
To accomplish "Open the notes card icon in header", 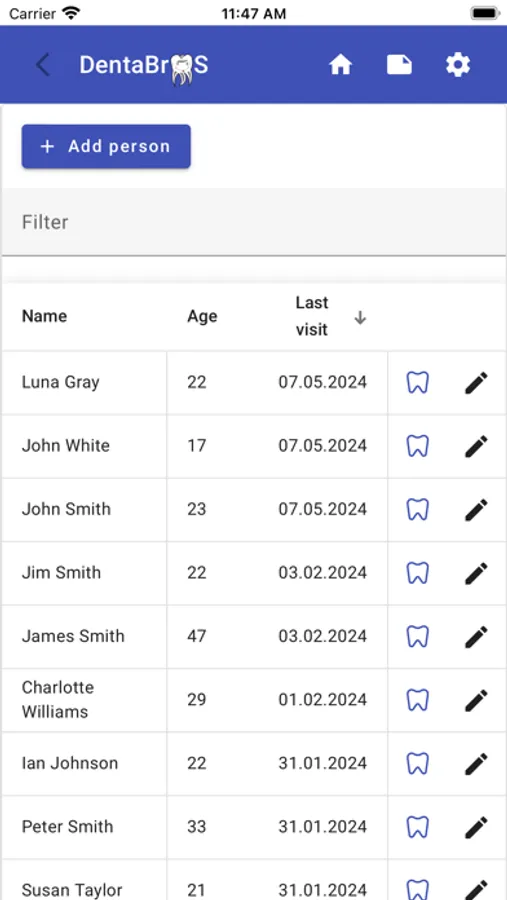I will pos(399,65).
